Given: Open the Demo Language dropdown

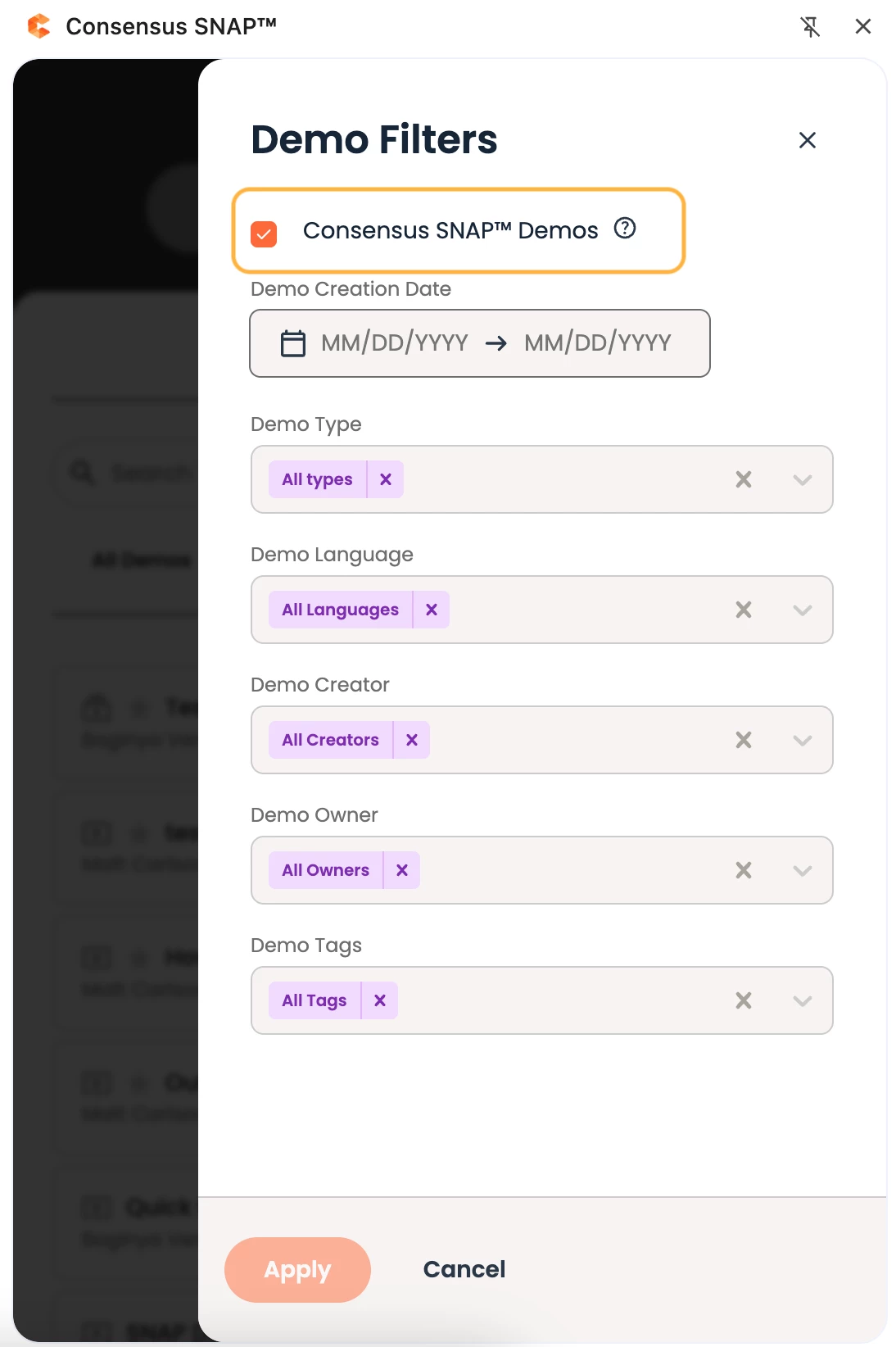Looking at the screenshot, I should coord(803,610).
